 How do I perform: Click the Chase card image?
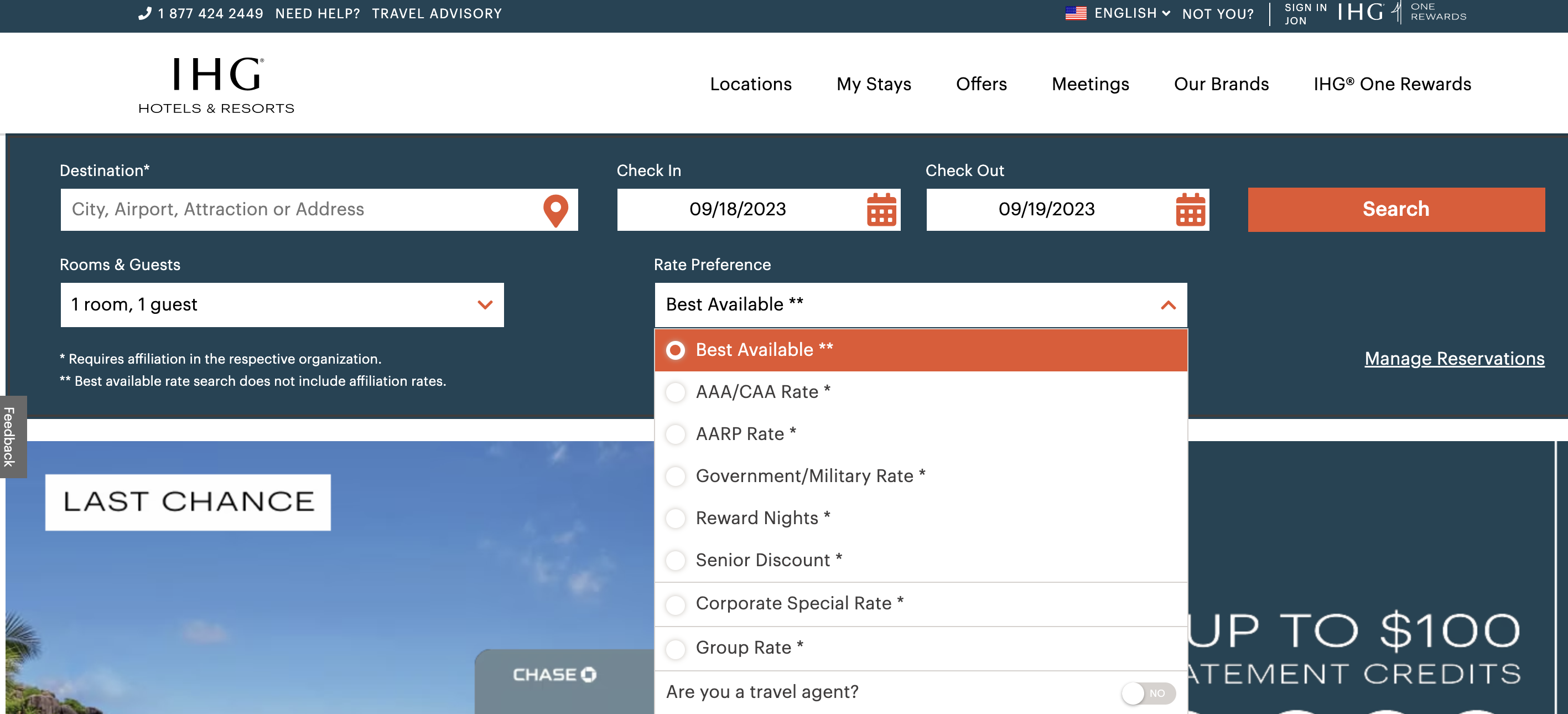564,681
